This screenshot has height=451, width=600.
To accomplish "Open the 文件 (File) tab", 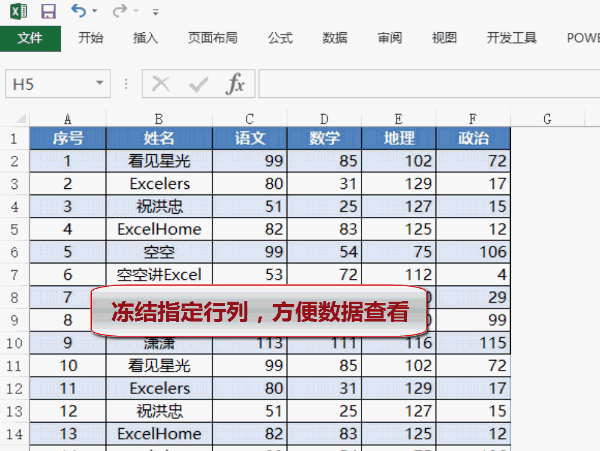I will (30, 38).
